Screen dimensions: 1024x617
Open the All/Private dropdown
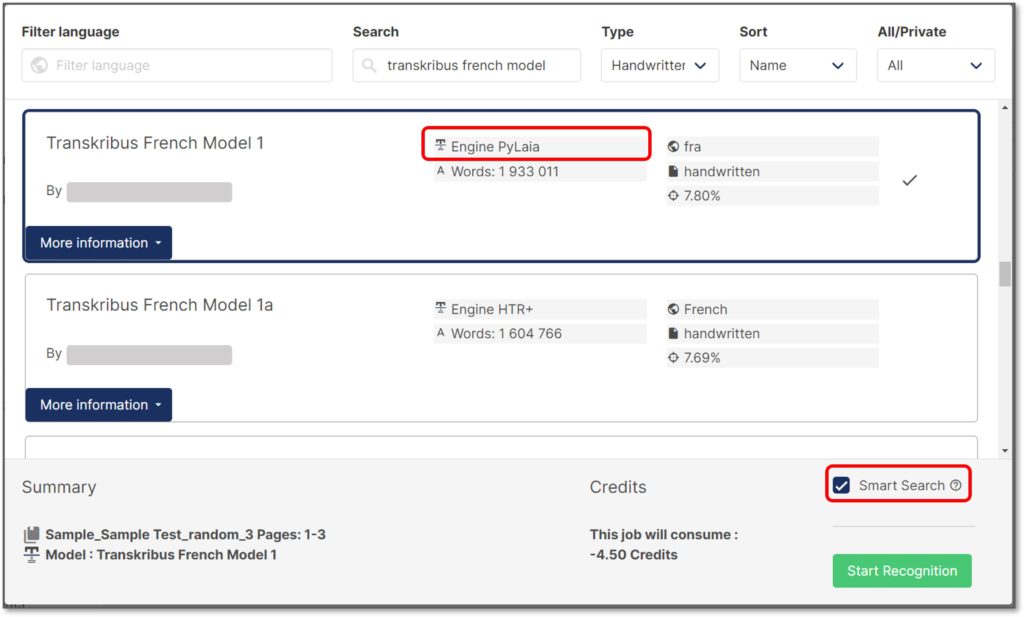pyautogui.click(x=936, y=65)
